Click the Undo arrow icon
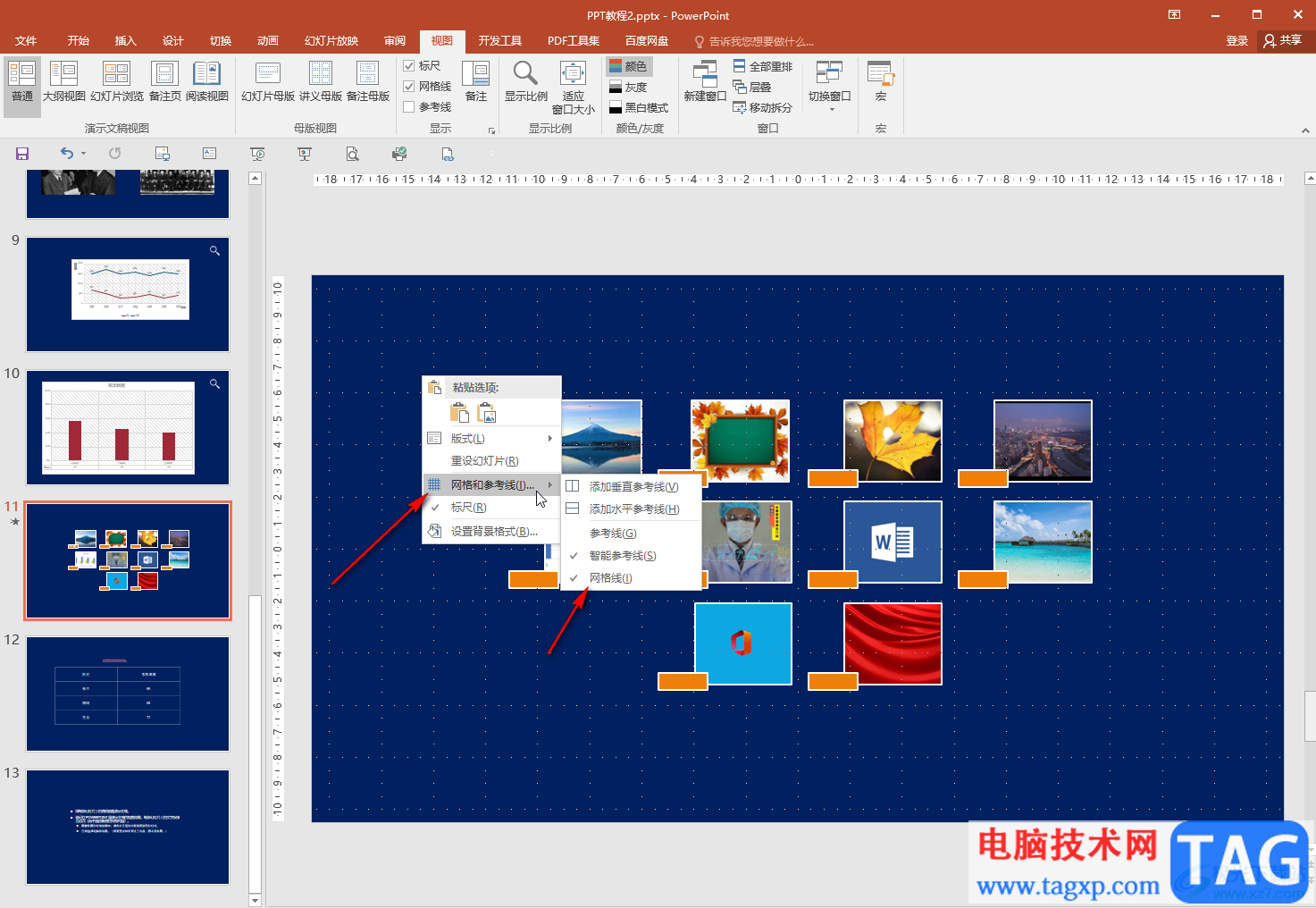 coord(66,154)
